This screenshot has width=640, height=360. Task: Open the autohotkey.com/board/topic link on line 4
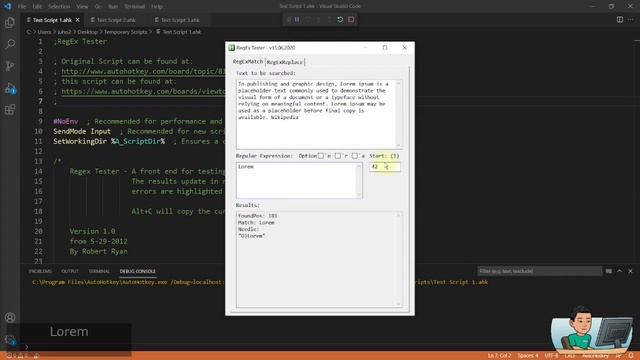143,71
